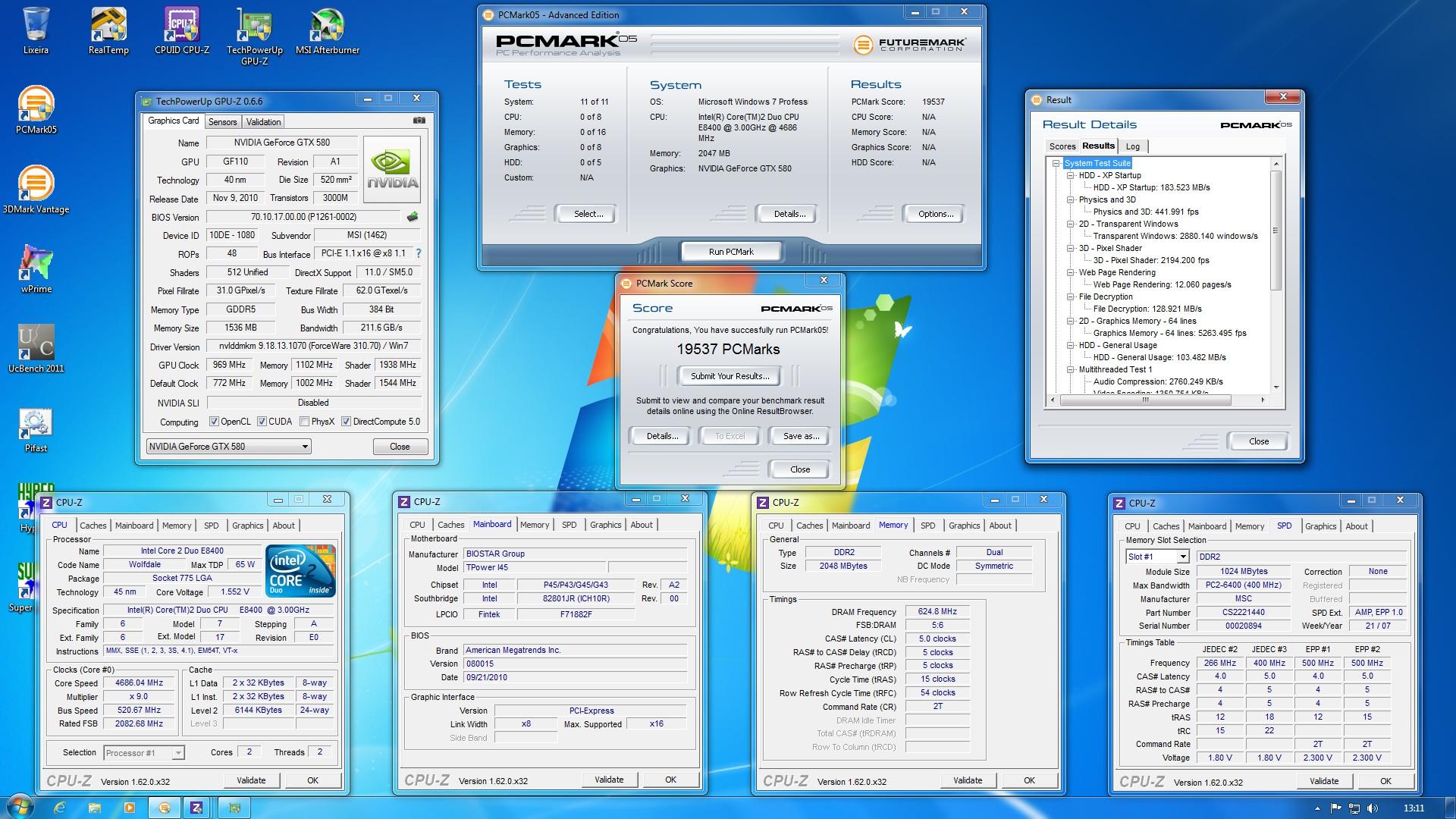Open About tab in SPD CPU-Z window
The width and height of the screenshot is (1456, 819).
point(1356,526)
